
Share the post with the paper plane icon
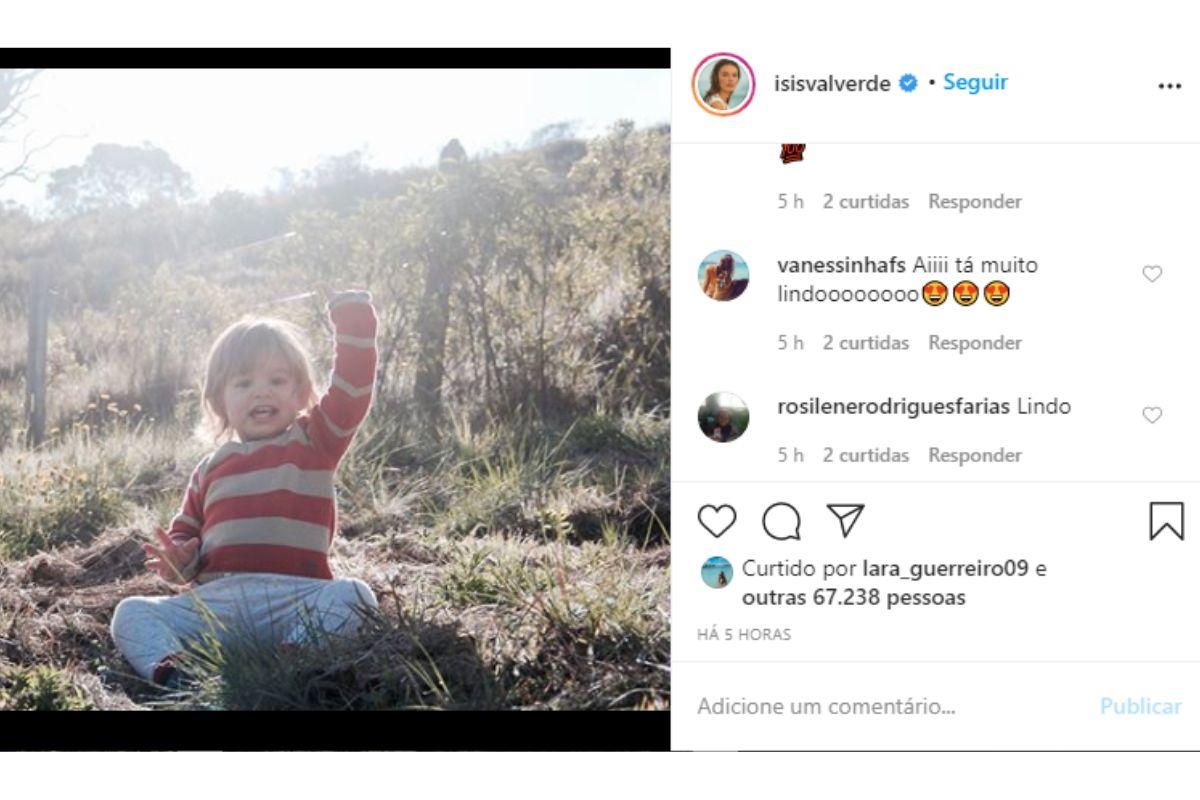coord(846,521)
